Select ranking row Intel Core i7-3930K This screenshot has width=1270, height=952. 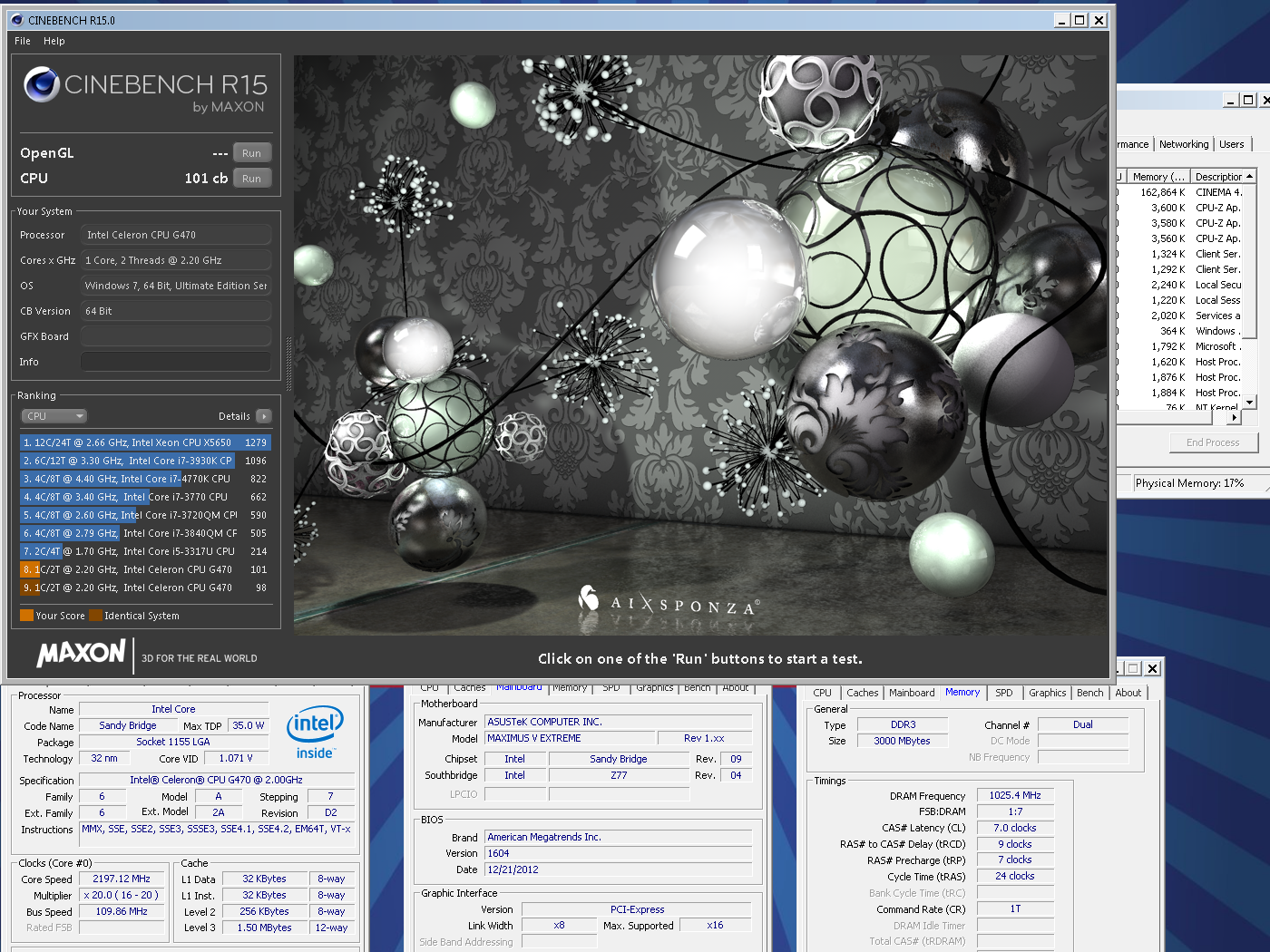[145, 461]
